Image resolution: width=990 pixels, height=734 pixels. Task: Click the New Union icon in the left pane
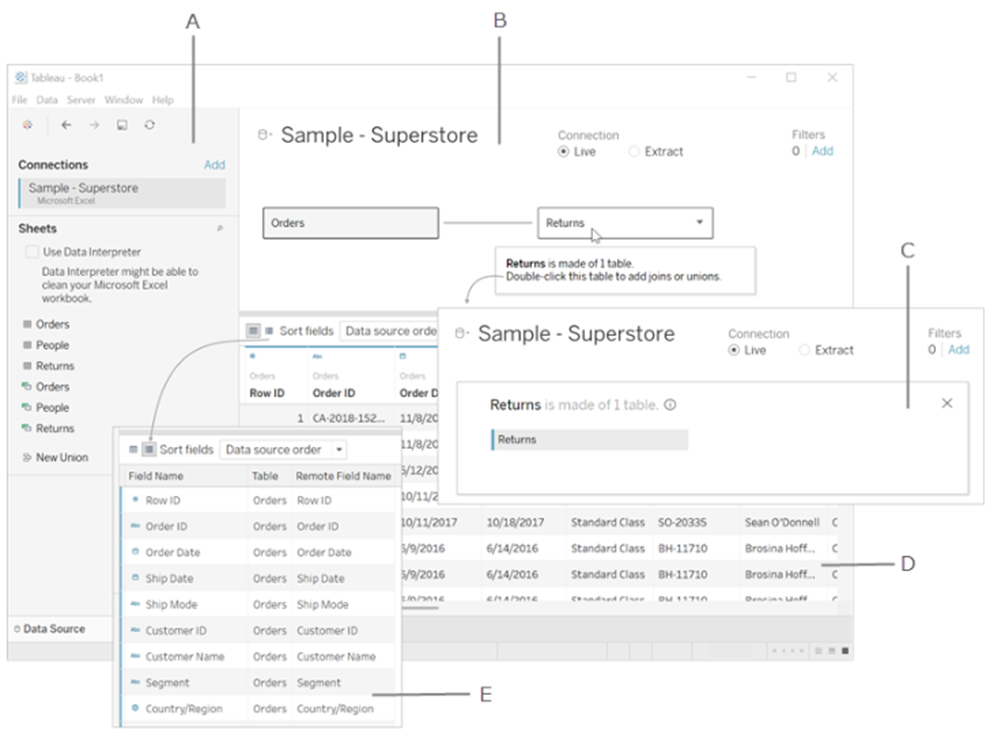(x=27, y=458)
